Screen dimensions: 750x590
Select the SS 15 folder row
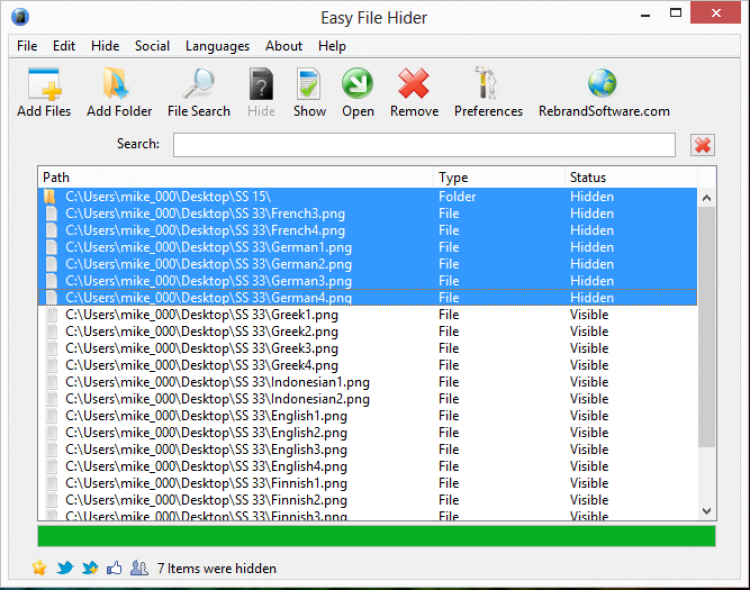tap(367, 197)
